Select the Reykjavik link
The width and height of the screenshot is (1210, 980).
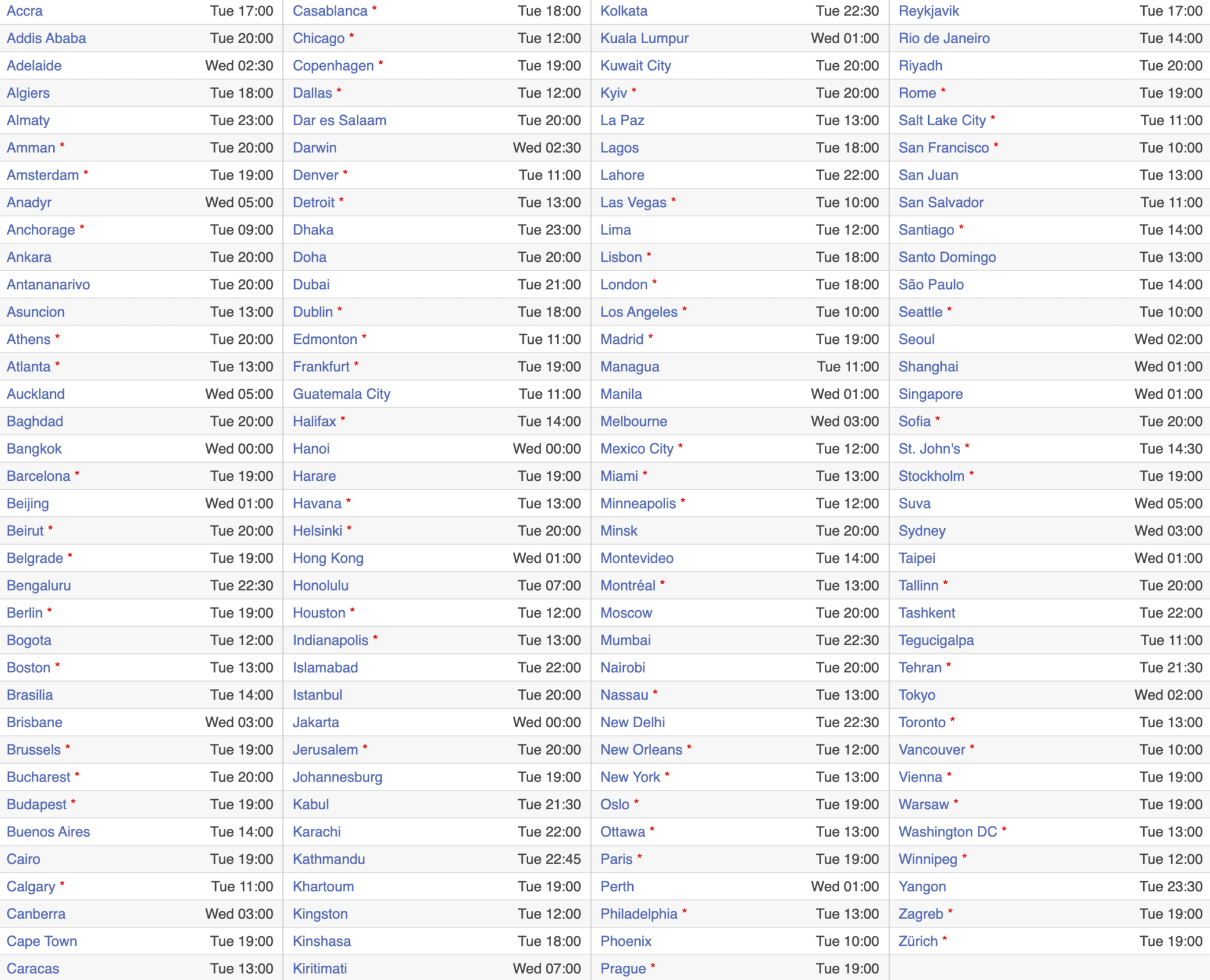[x=928, y=11]
